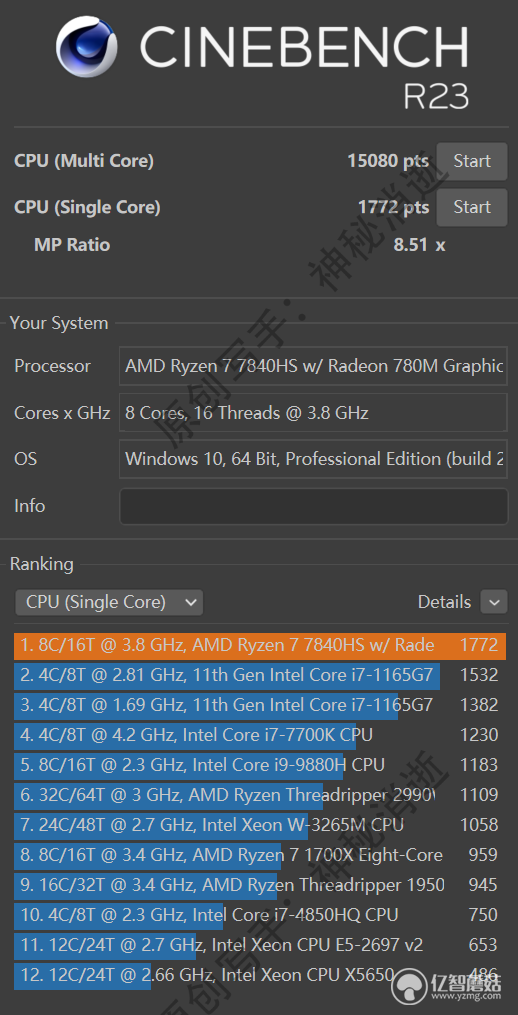The height and width of the screenshot is (1015, 518).
Task: Expand the Details chevron button
Action: coord(493,602)
